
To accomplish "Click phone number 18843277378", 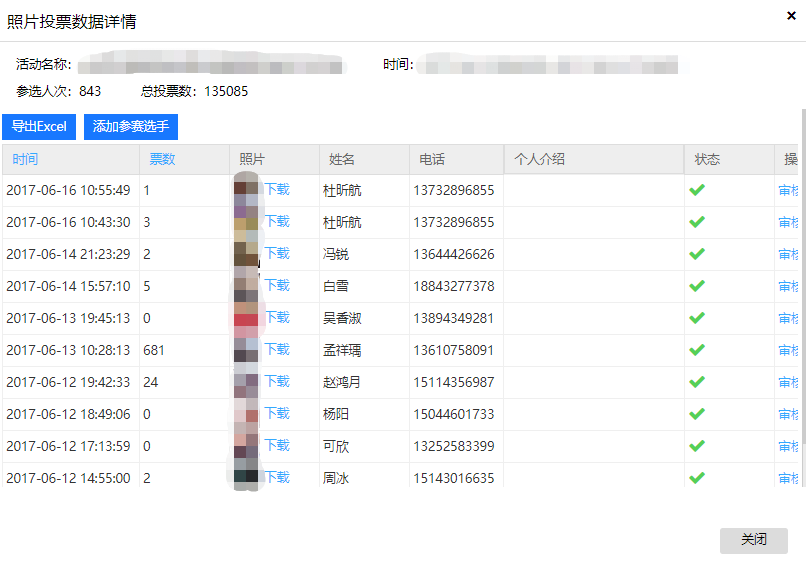I will point(454,286).
